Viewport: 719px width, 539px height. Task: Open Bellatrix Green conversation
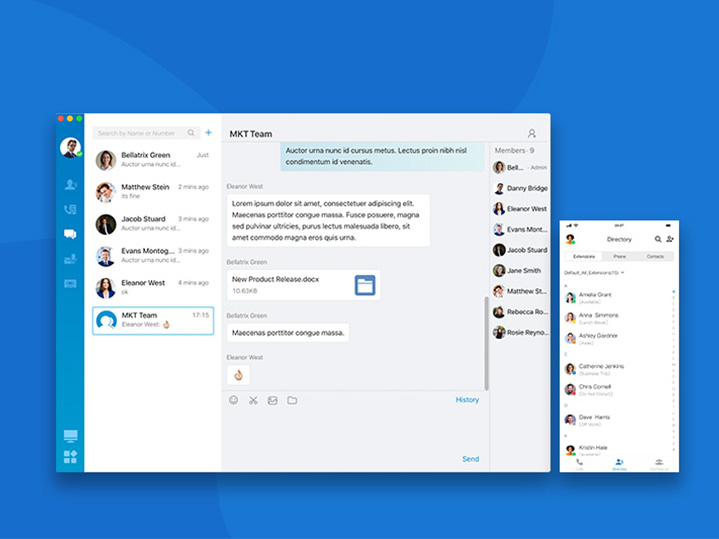[153, 160]
